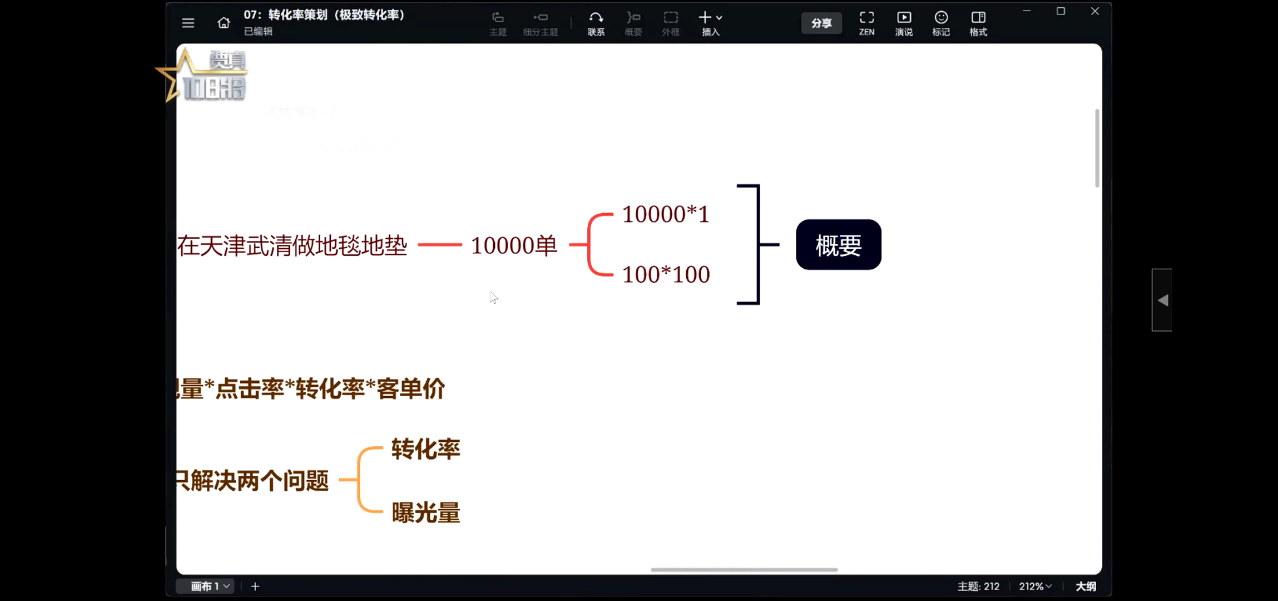Start the 演说 pitch presentation
Image resolution: width=1278 pixels, height=601 pixels.
point(903,22)
